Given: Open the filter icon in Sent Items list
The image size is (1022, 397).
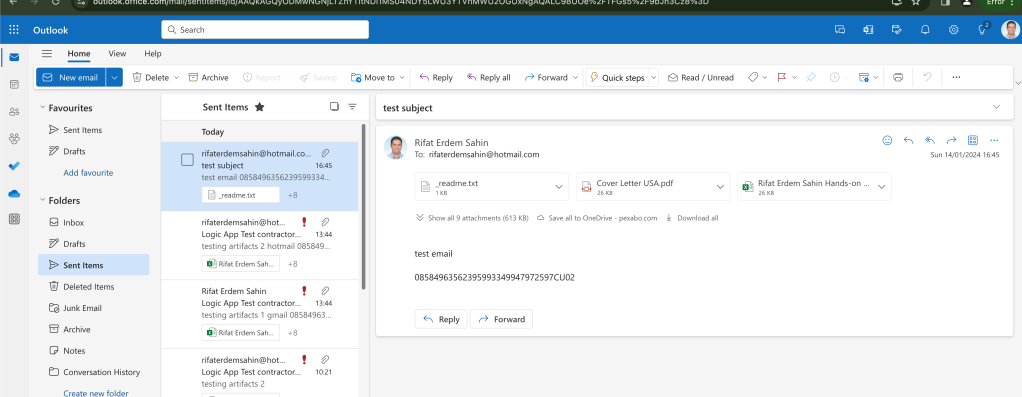Looking at the screenshot, I should pyautogui.click(x=353, y=107).
